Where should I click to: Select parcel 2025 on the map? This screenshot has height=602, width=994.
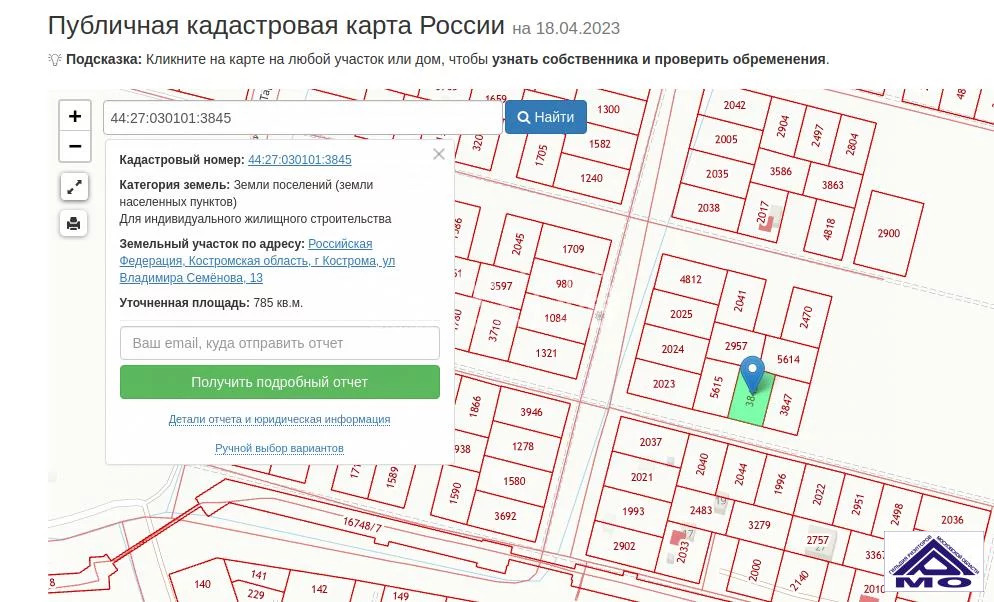coord(681,314)
